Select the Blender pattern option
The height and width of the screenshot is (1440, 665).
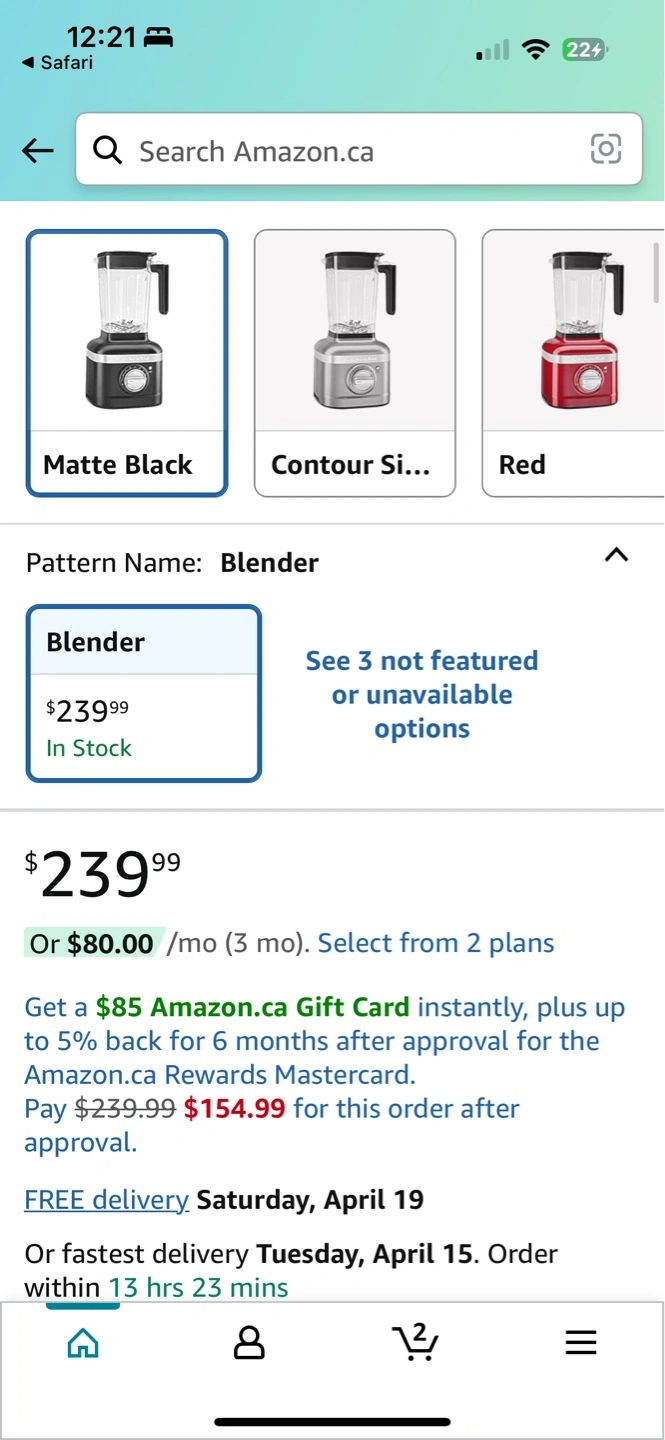143,692
